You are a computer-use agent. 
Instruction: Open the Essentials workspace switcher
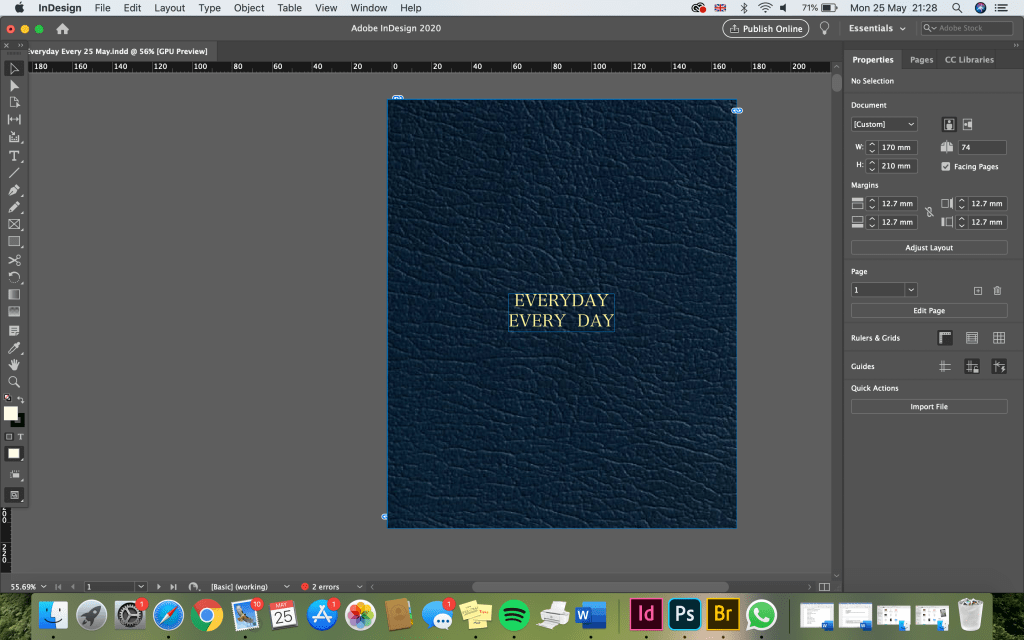click(x=877, y=29)
